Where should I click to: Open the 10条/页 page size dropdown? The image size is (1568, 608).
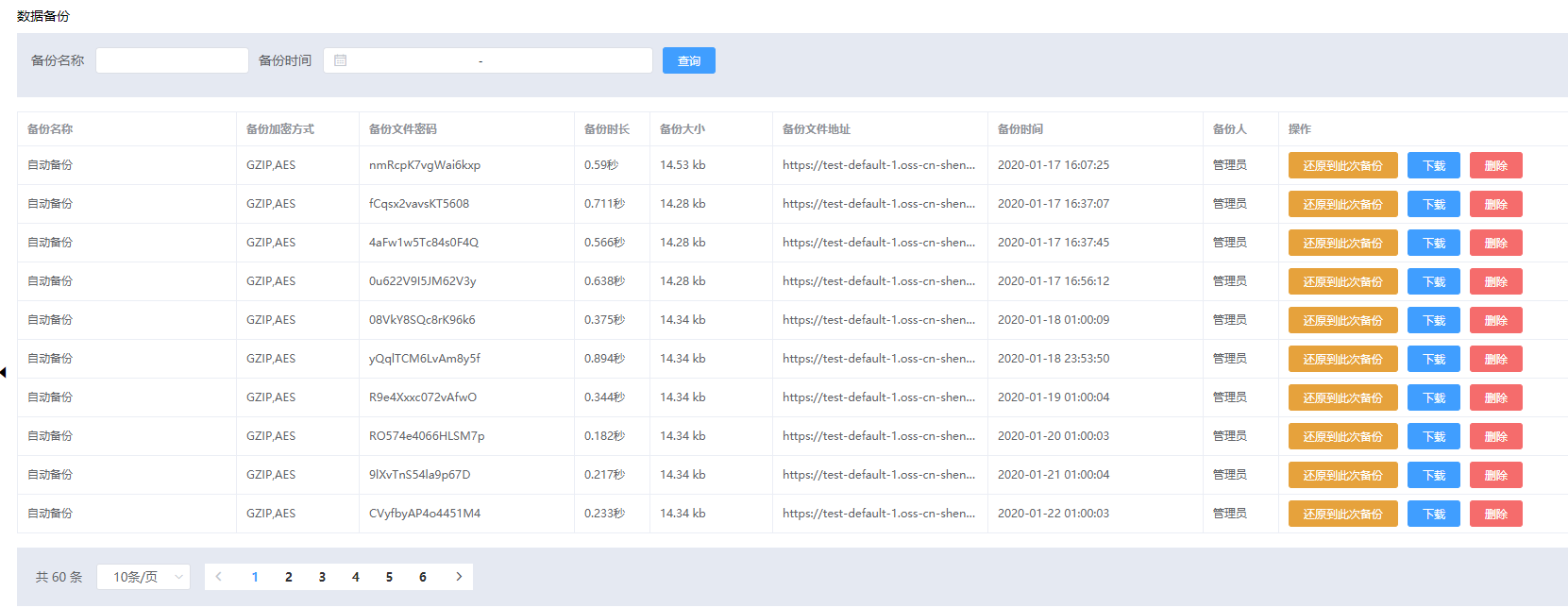point(143,577)
